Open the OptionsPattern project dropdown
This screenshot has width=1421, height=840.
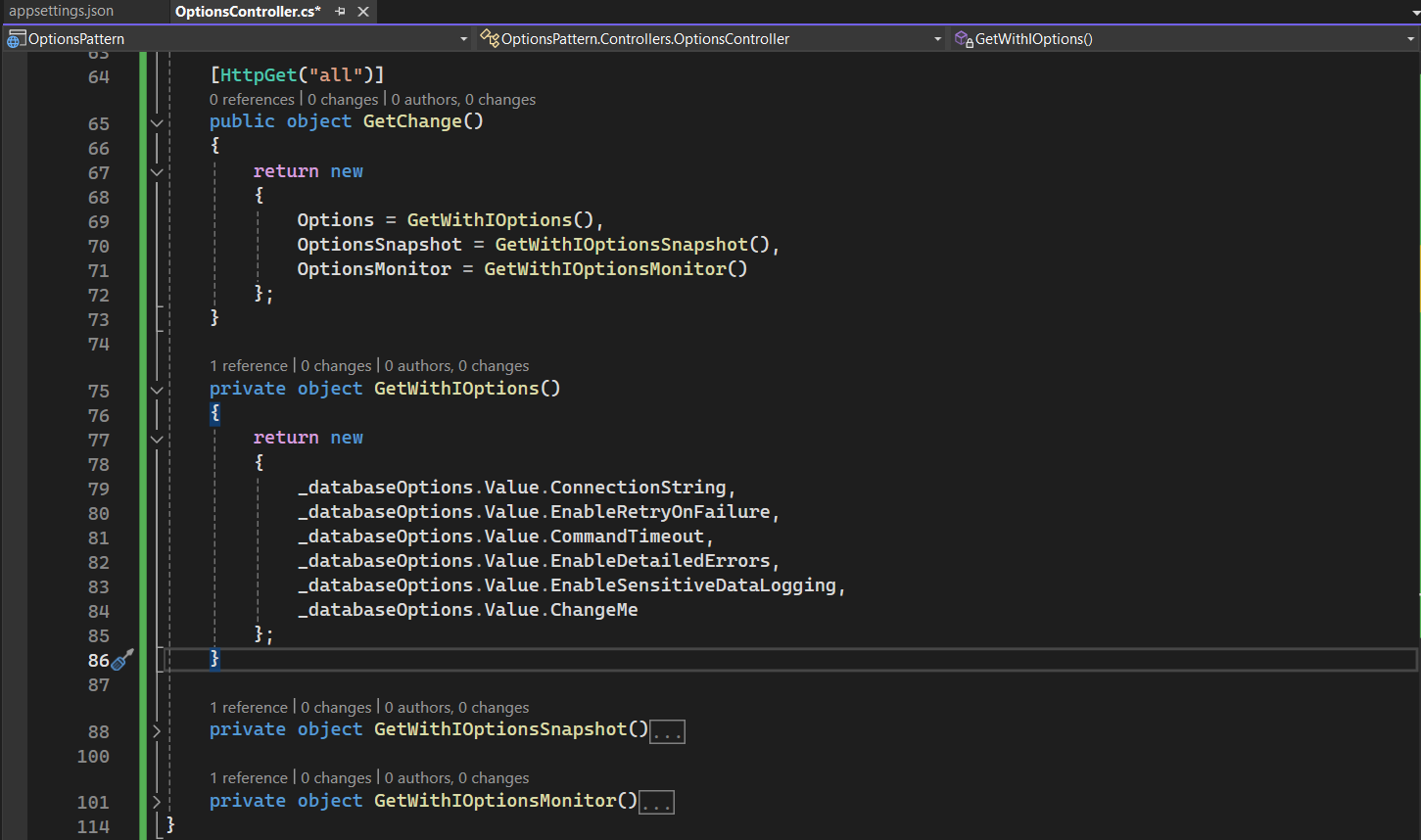463,39
